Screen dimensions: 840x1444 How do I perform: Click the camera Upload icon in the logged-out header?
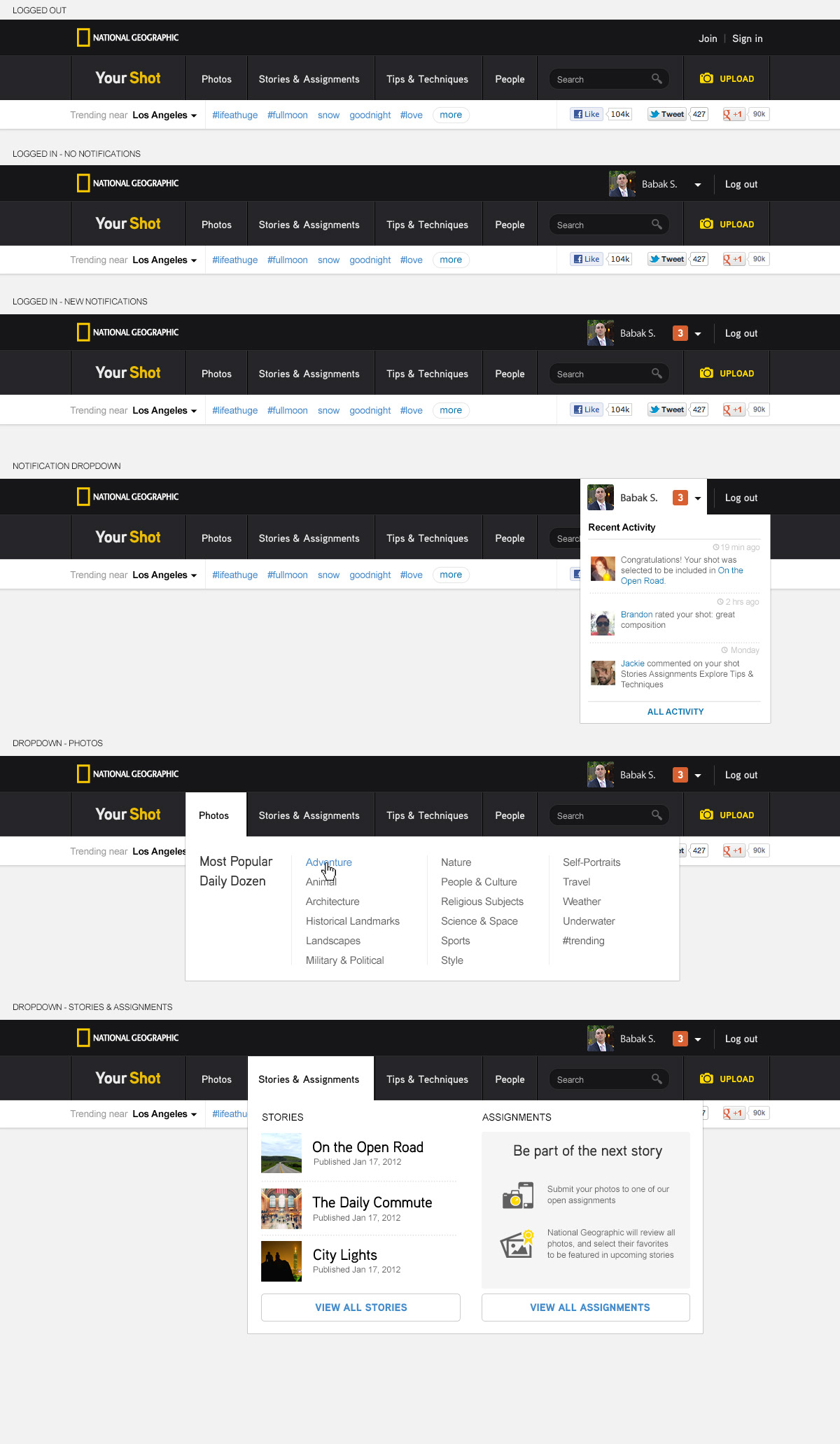tap(706, 78)
